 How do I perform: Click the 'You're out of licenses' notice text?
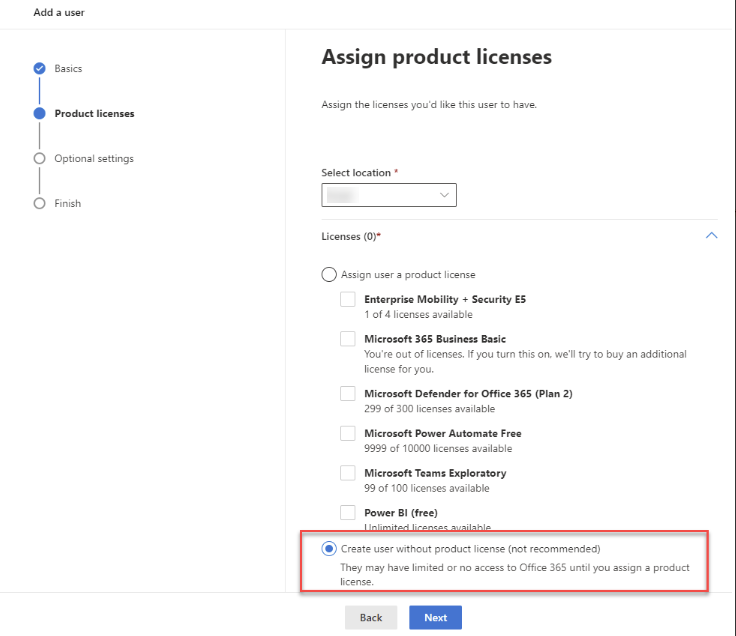(525, 361)
